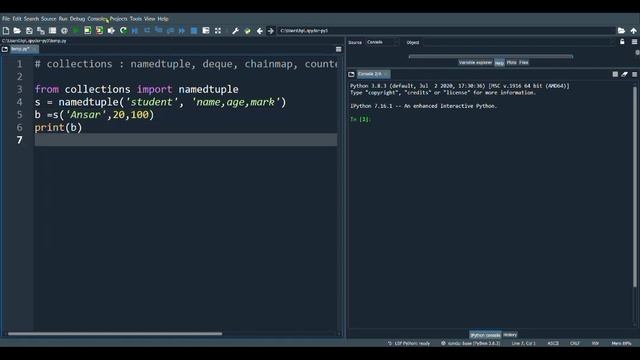Click the Open file folder icon
The image size is (640, 360).
pos(17,31)
